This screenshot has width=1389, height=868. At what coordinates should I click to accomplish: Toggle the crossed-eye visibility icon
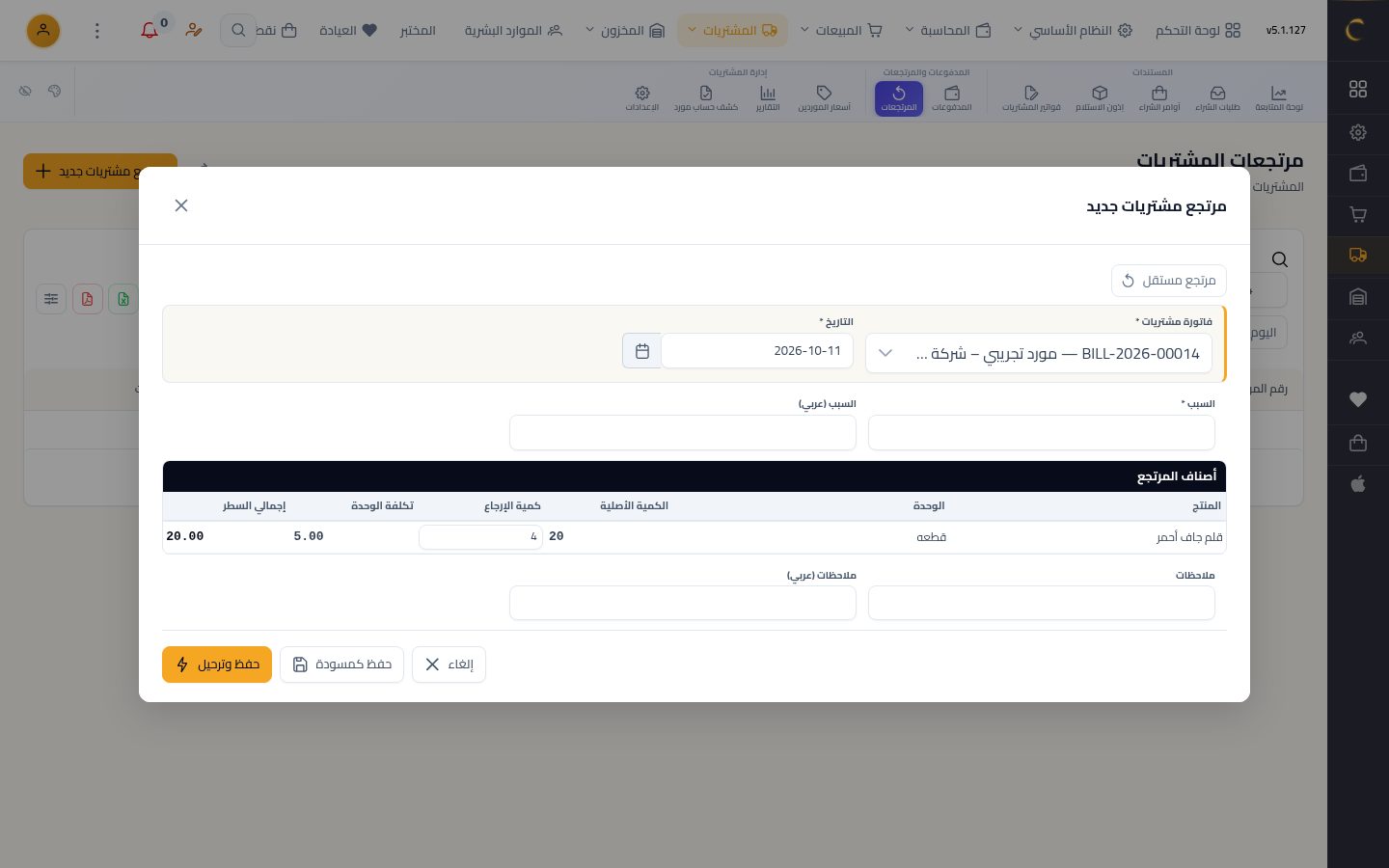(x=25, y=91)
